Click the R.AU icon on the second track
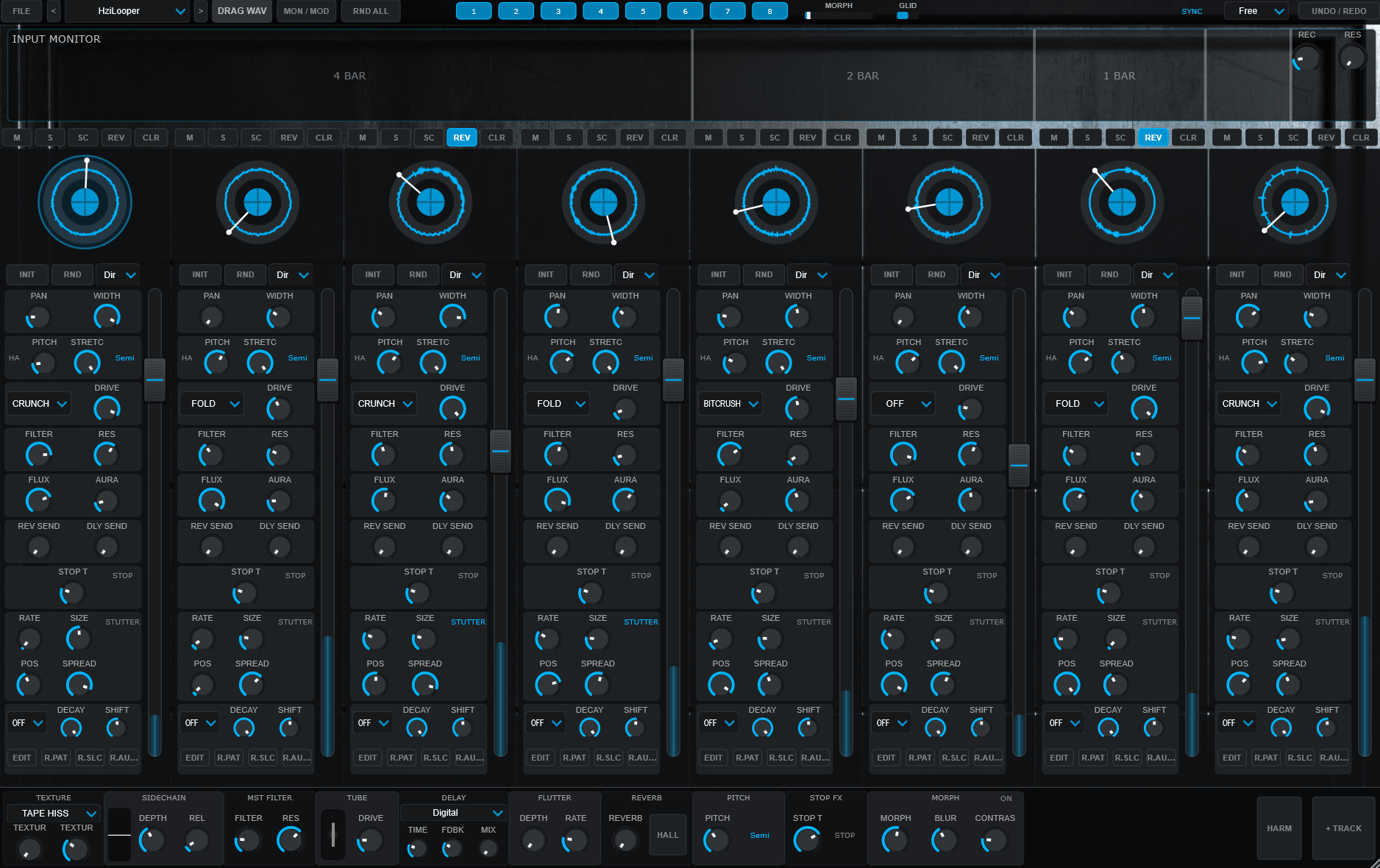1380x868 pixels. (296, 758)
